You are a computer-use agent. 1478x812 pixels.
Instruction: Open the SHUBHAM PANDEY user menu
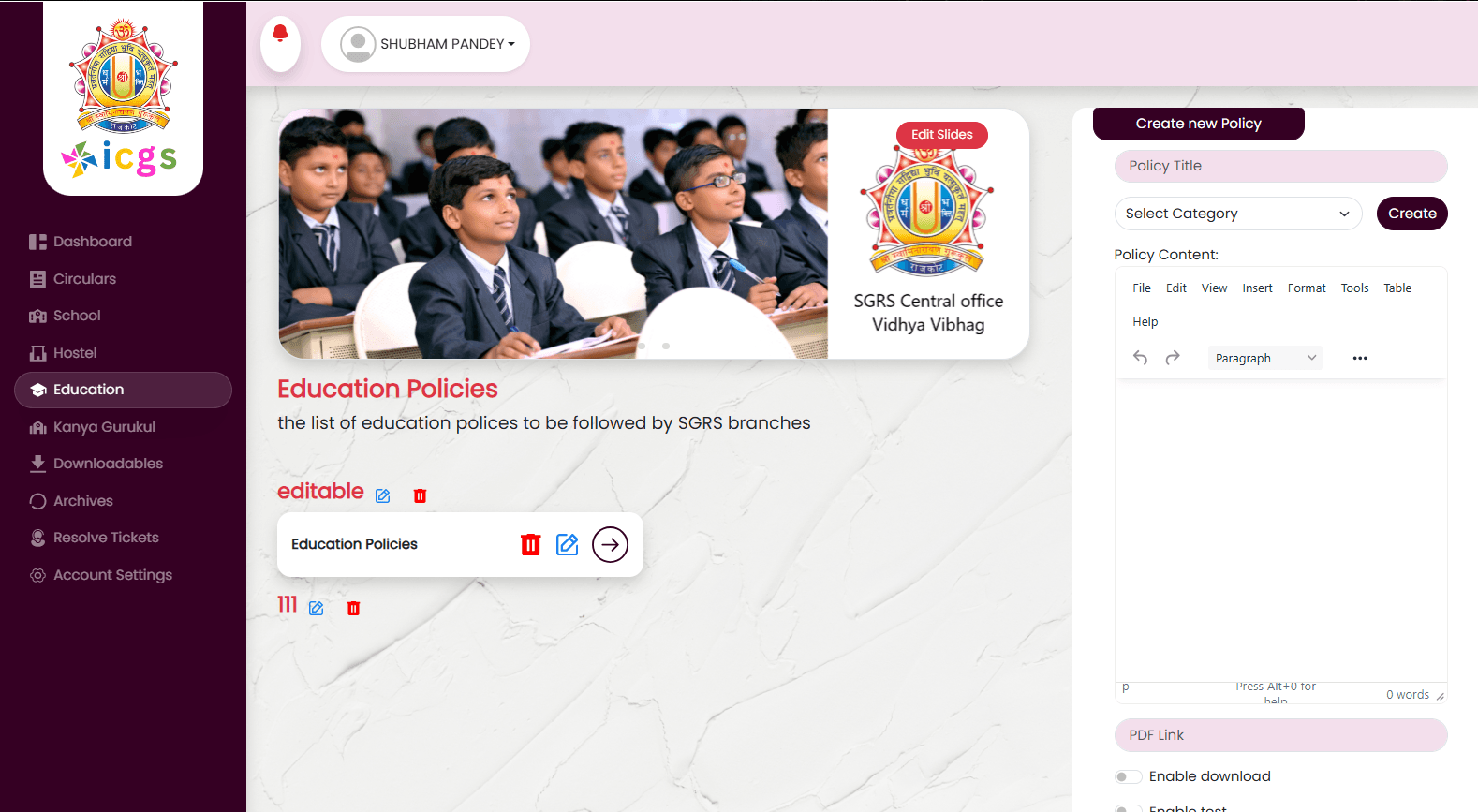[x=426, y=44]
